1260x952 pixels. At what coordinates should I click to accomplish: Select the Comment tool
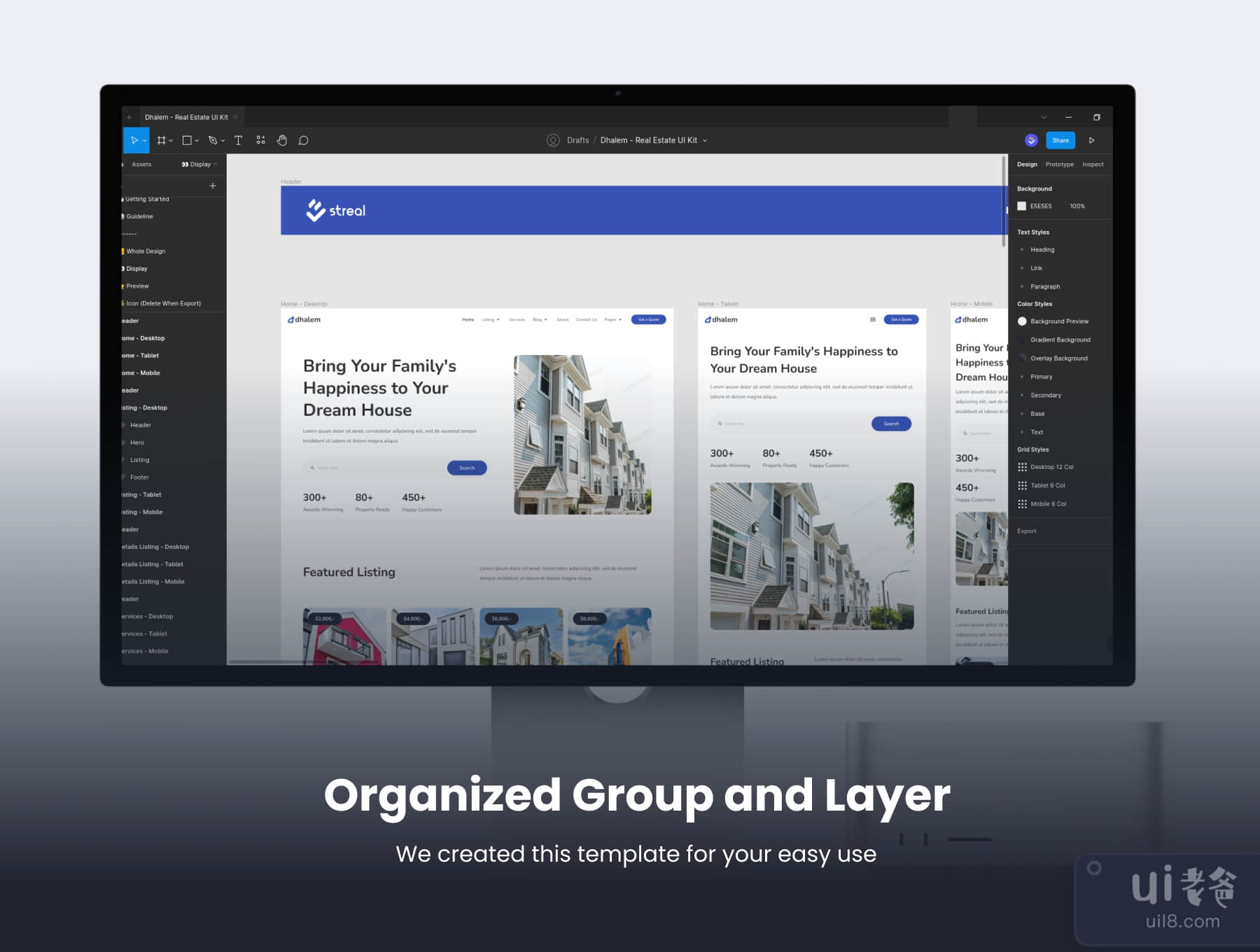click(304, 141)
